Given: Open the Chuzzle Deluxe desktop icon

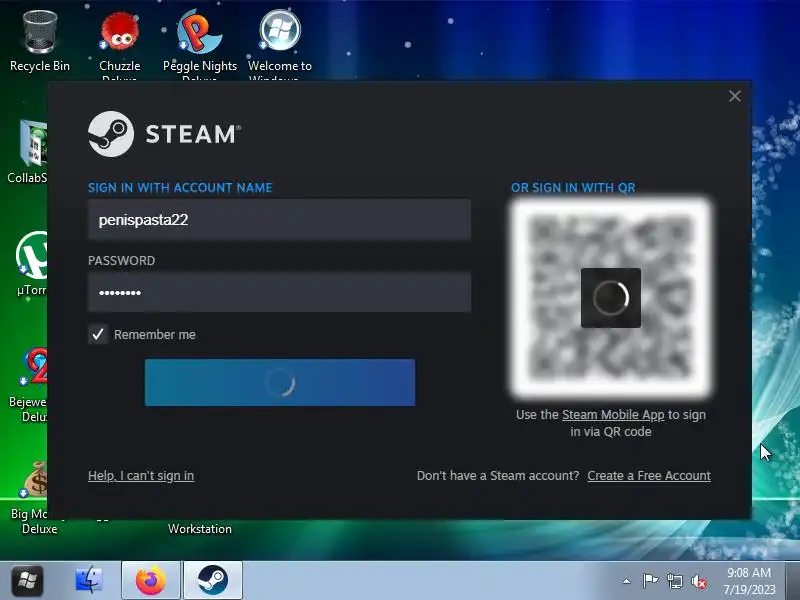Looking at the screenshot, I should (x=119, y=43).
